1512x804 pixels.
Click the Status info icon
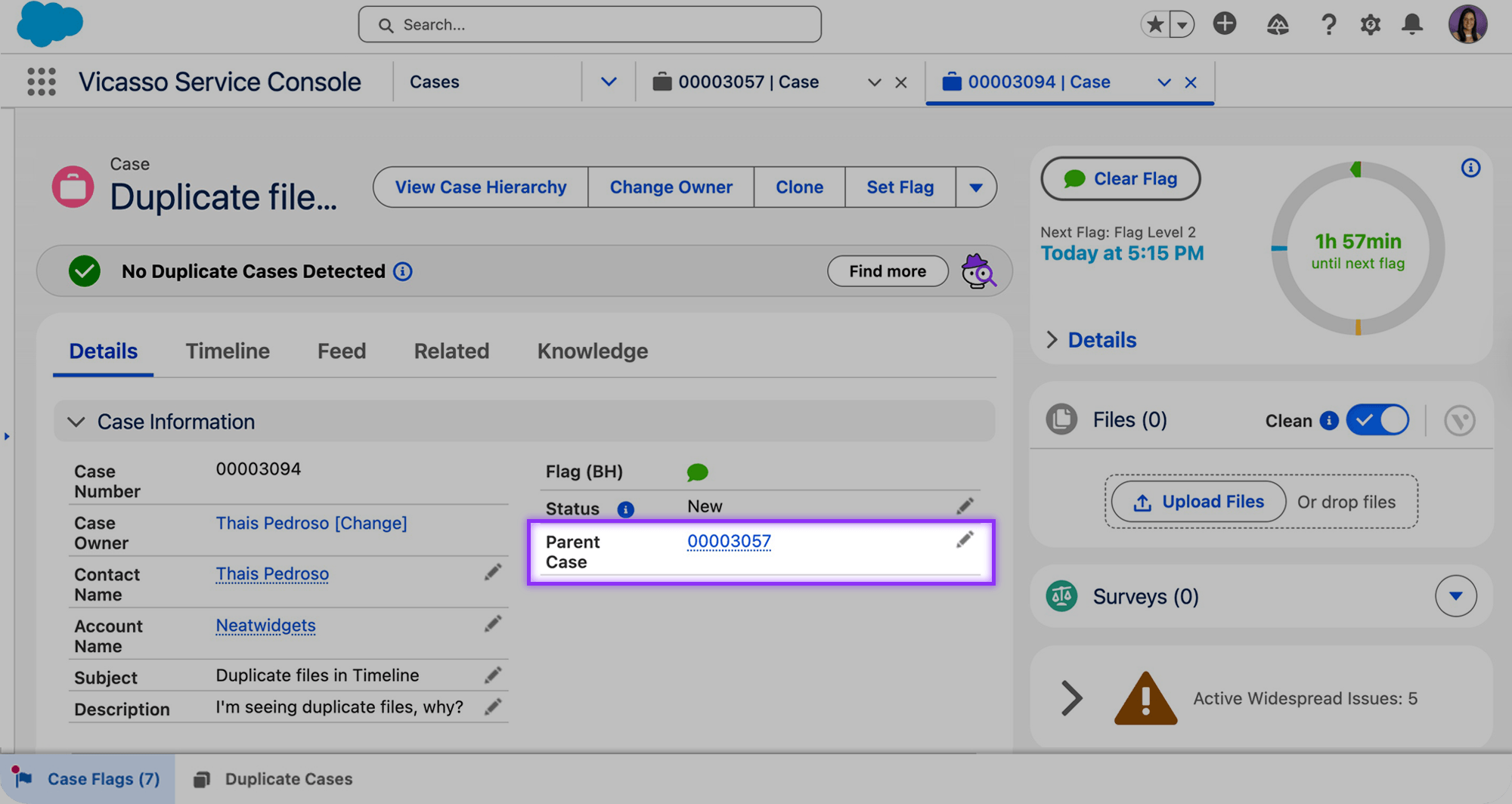(625, 509)
